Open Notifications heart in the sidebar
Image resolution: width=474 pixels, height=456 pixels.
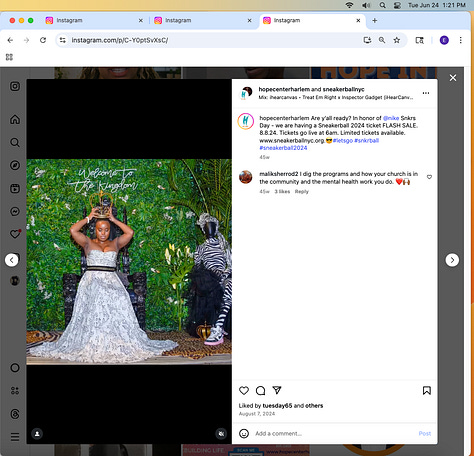(x=15, y=234)
